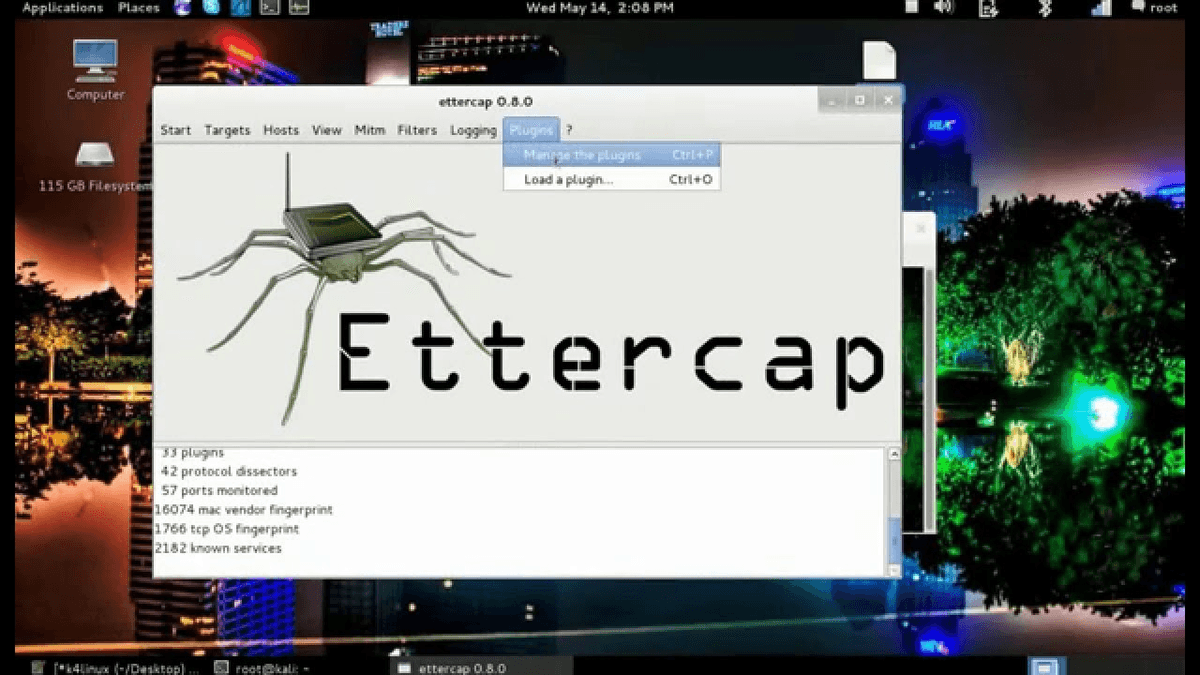
Task: Click '16074 mac vendor fingerprint' line
Action: click(243, 510)
